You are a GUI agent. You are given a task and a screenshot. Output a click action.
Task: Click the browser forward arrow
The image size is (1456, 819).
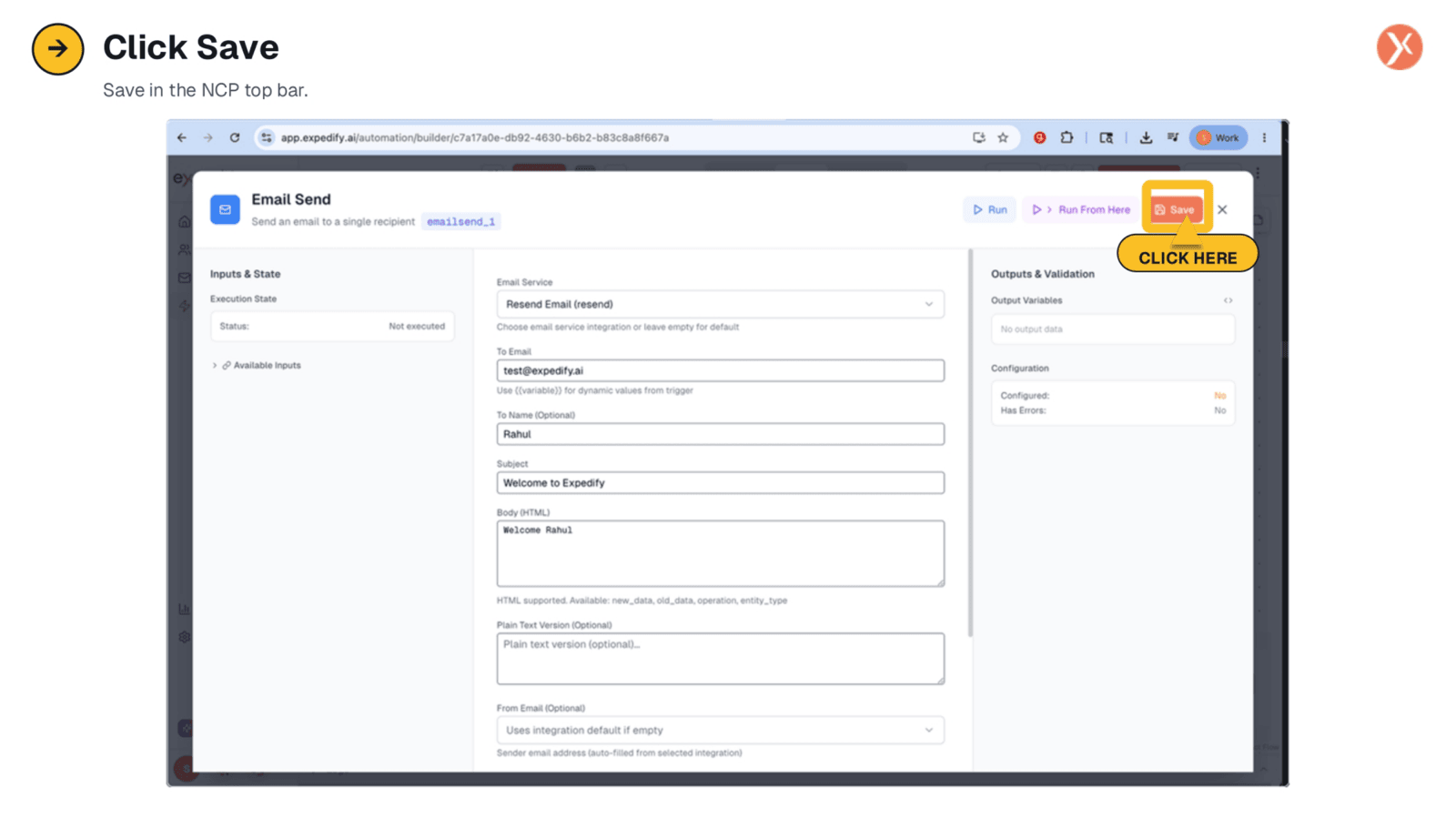(x=208, y=137)
